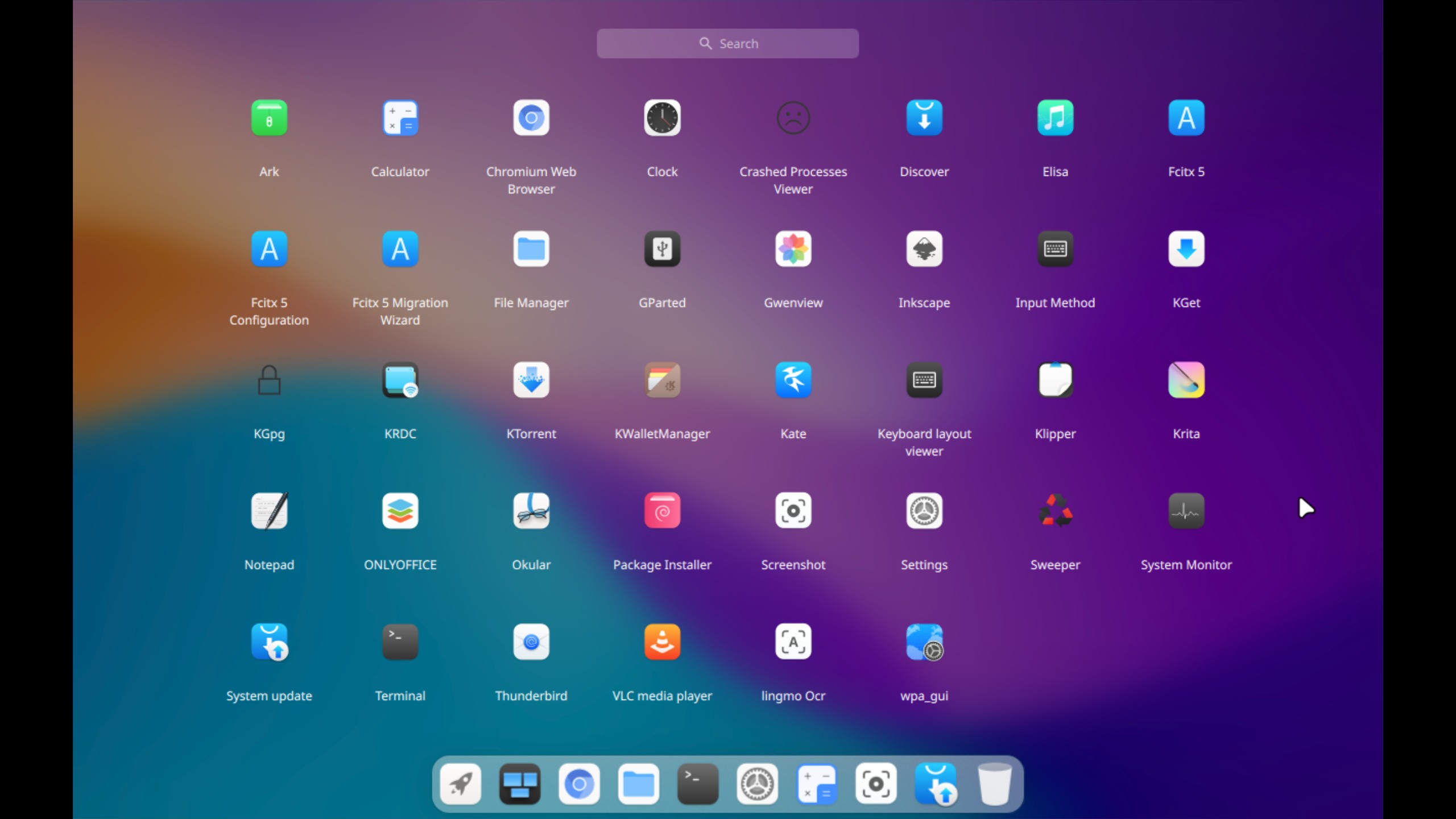Open Fcitx 5 Configuration

point(269,249)
